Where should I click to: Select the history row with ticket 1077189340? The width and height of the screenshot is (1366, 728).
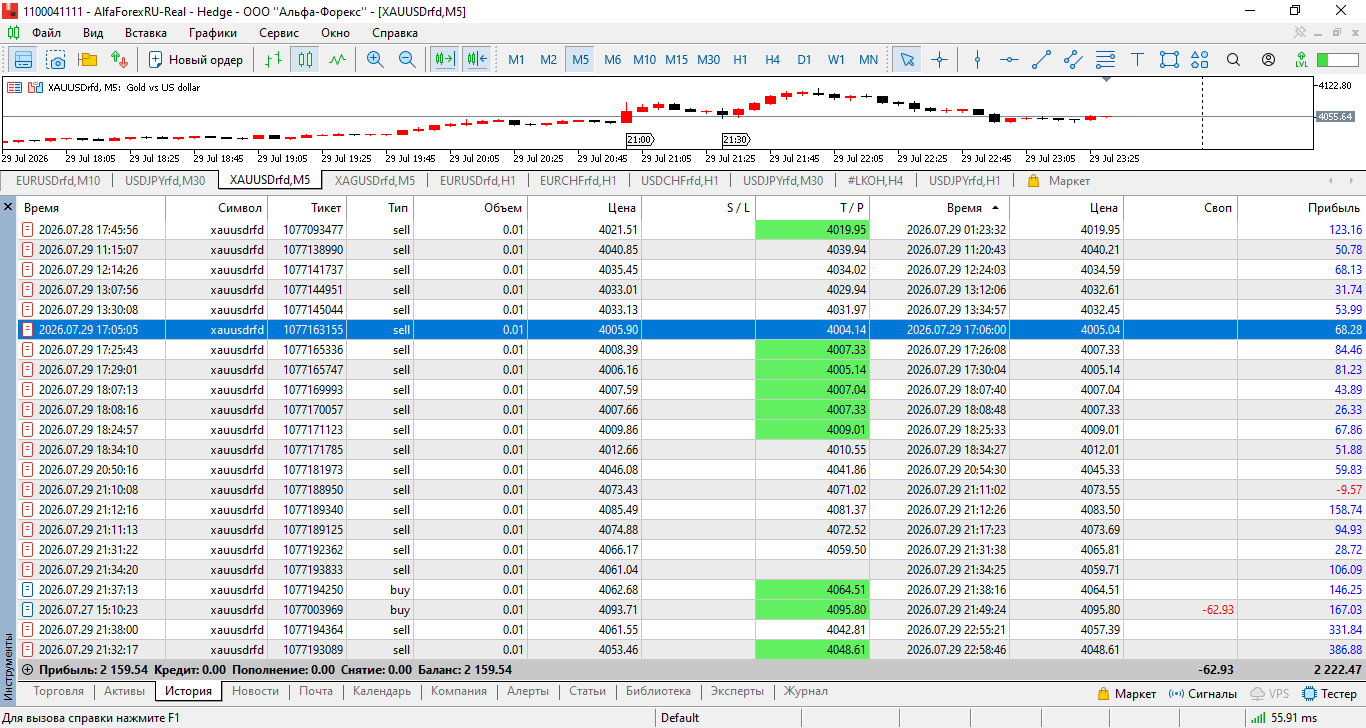point(691,510)
